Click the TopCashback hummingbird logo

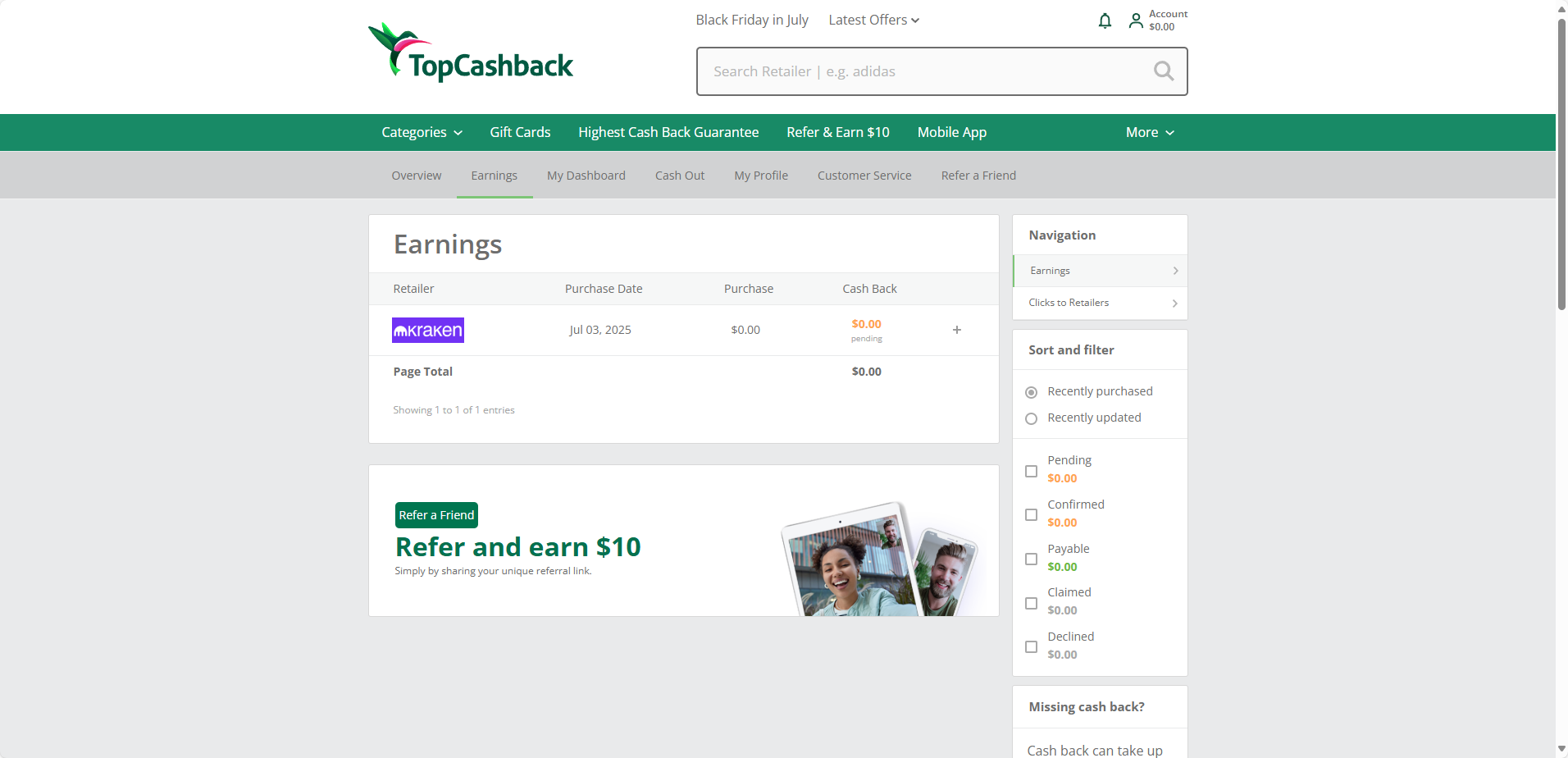pyautogui.click(x=471, y=53)
